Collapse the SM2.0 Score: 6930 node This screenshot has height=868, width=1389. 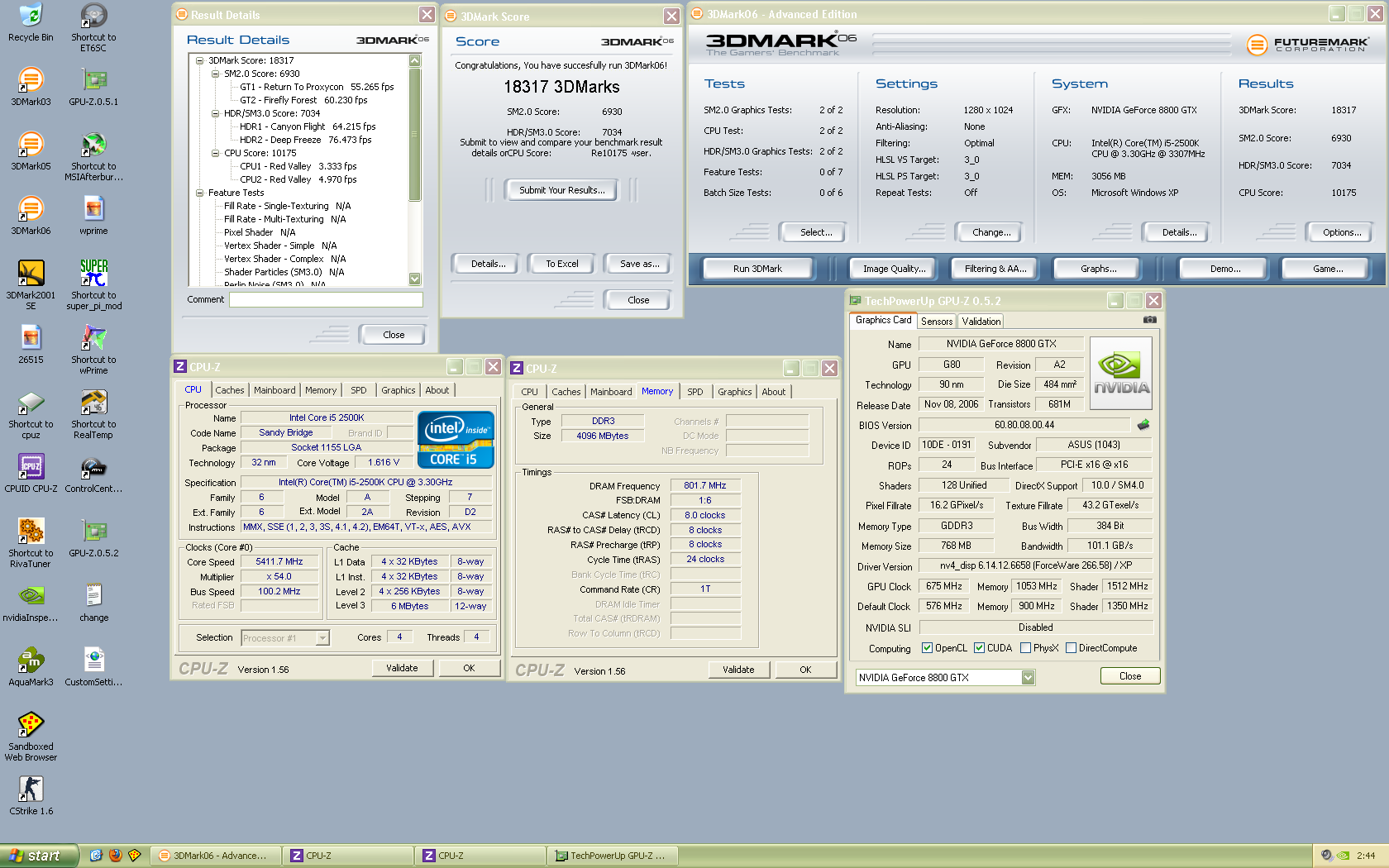click(215, 74)
